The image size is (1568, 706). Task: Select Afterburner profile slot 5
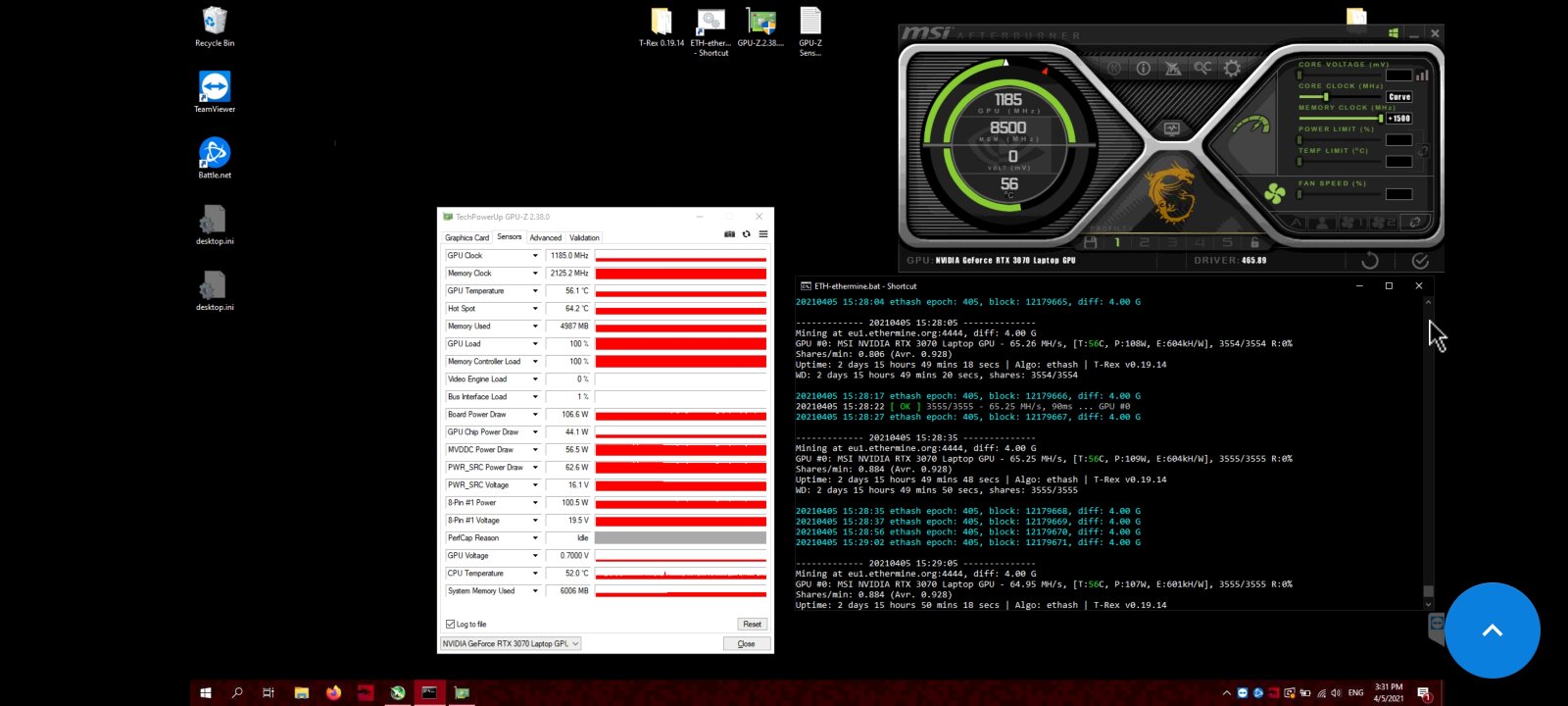pos(1227,242)
